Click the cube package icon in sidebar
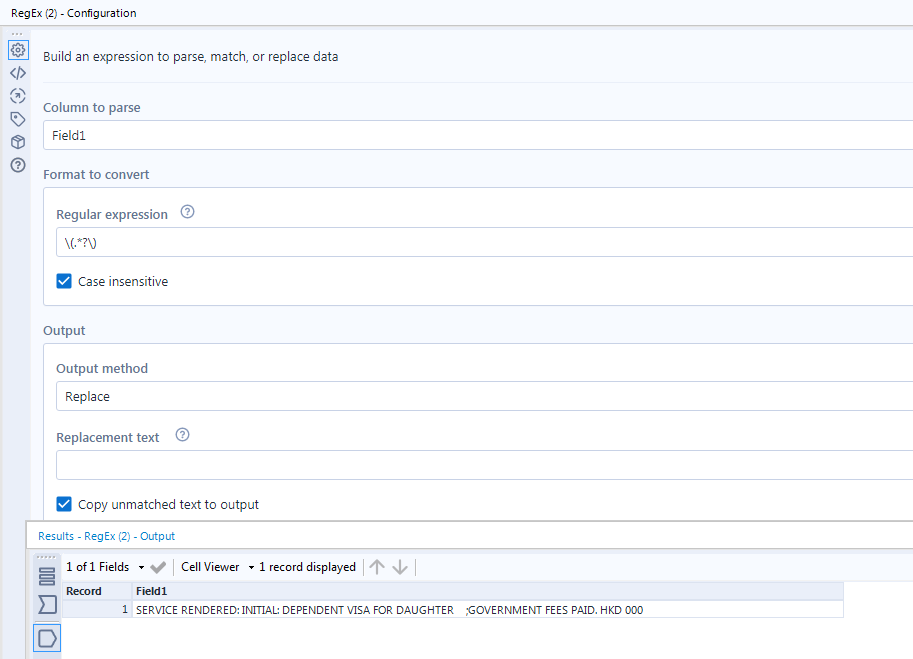Screen dimensions: 913x659 click(x=18, y=142)
